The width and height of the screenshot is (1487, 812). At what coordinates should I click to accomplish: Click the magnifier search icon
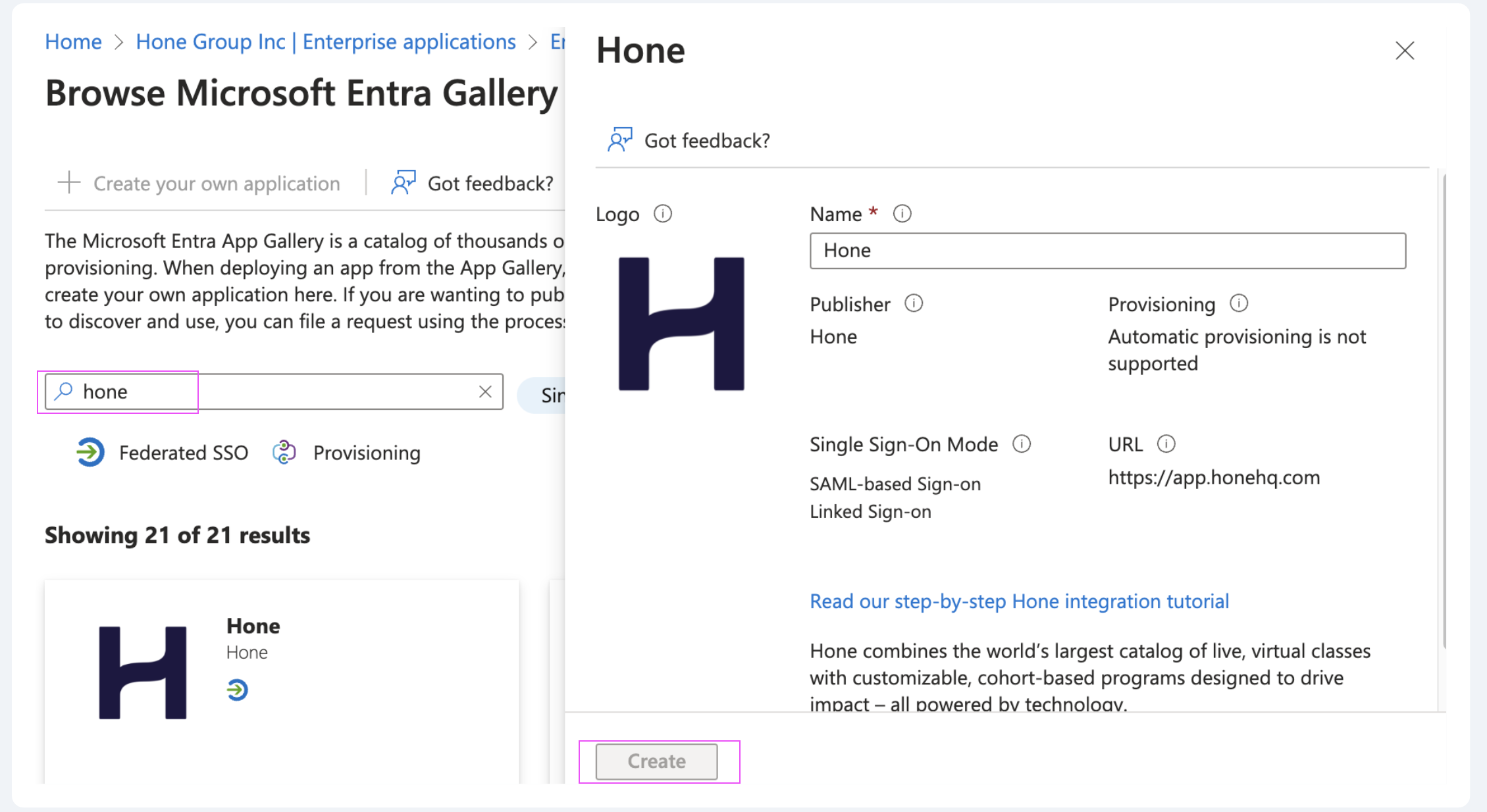click(x=64, y=391)
